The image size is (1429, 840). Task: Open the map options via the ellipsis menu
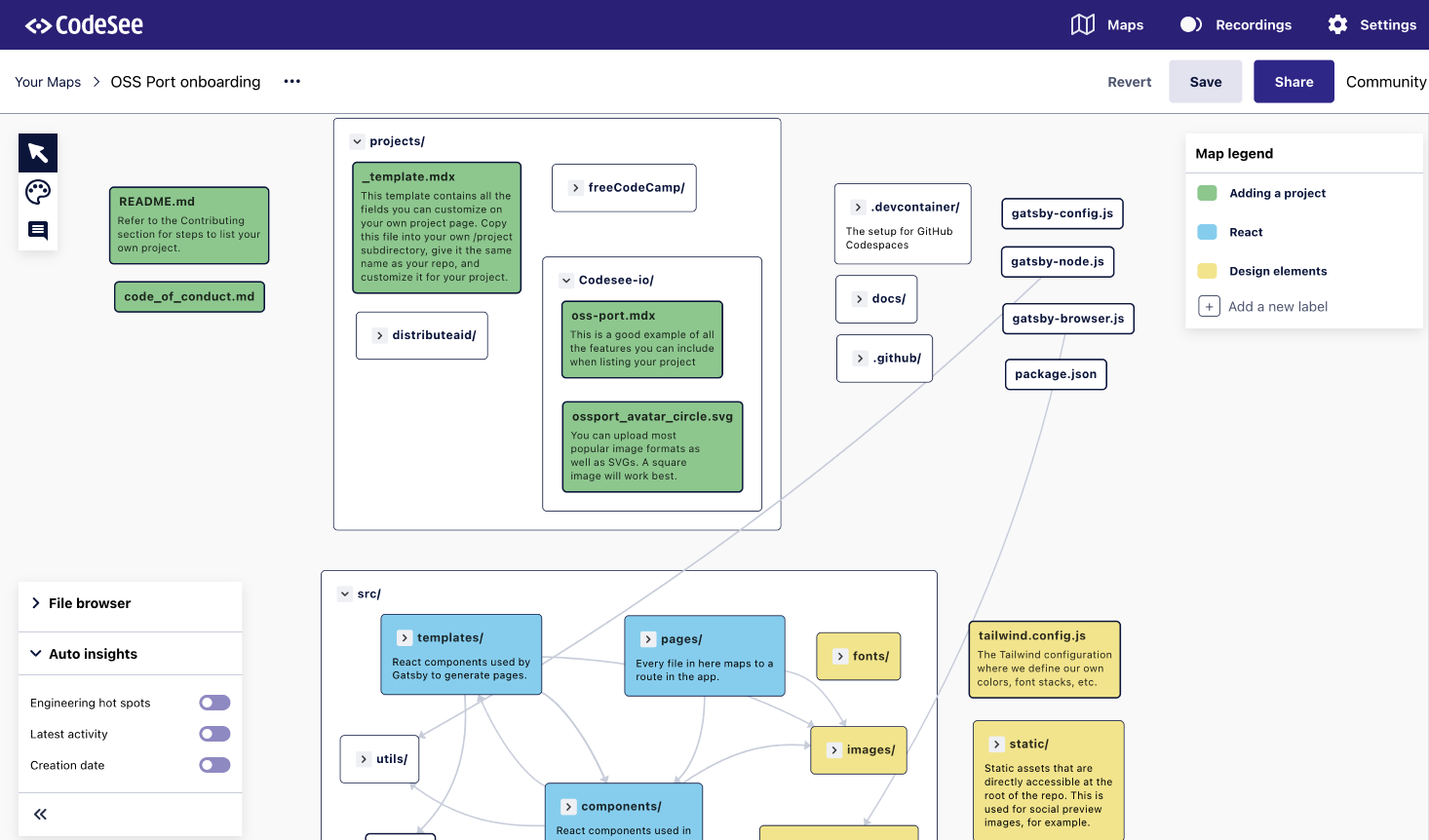[x=290, y=82]
